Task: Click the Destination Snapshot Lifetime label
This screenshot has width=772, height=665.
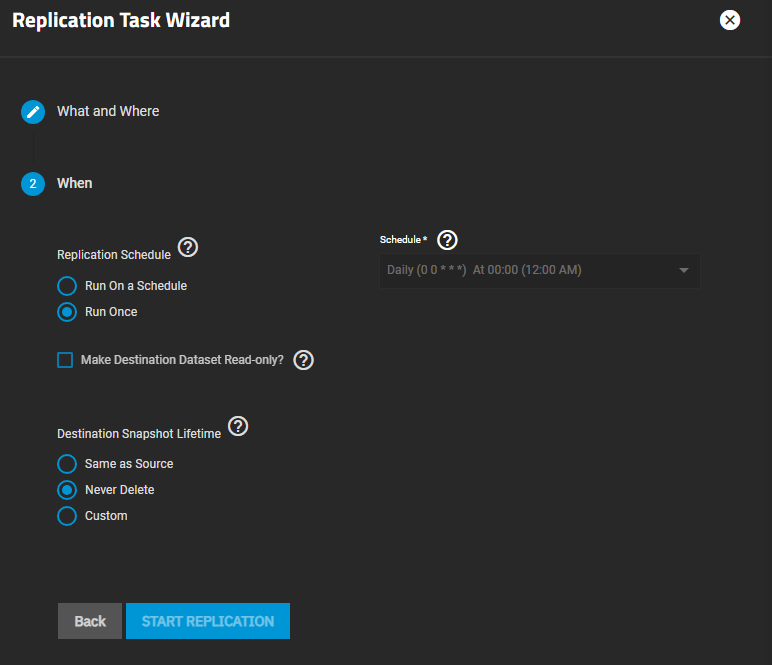Action: (139, 434)
